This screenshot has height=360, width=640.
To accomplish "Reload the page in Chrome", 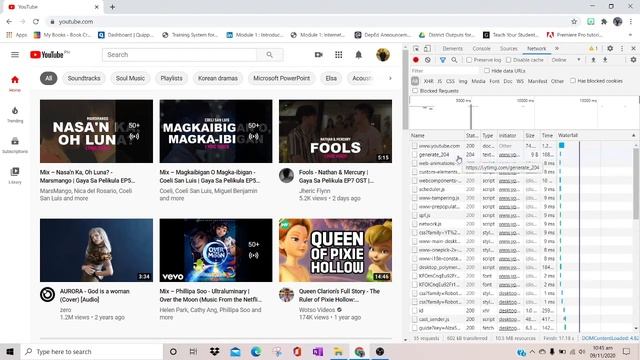I will pyautogui.click(x=36, y=21).
